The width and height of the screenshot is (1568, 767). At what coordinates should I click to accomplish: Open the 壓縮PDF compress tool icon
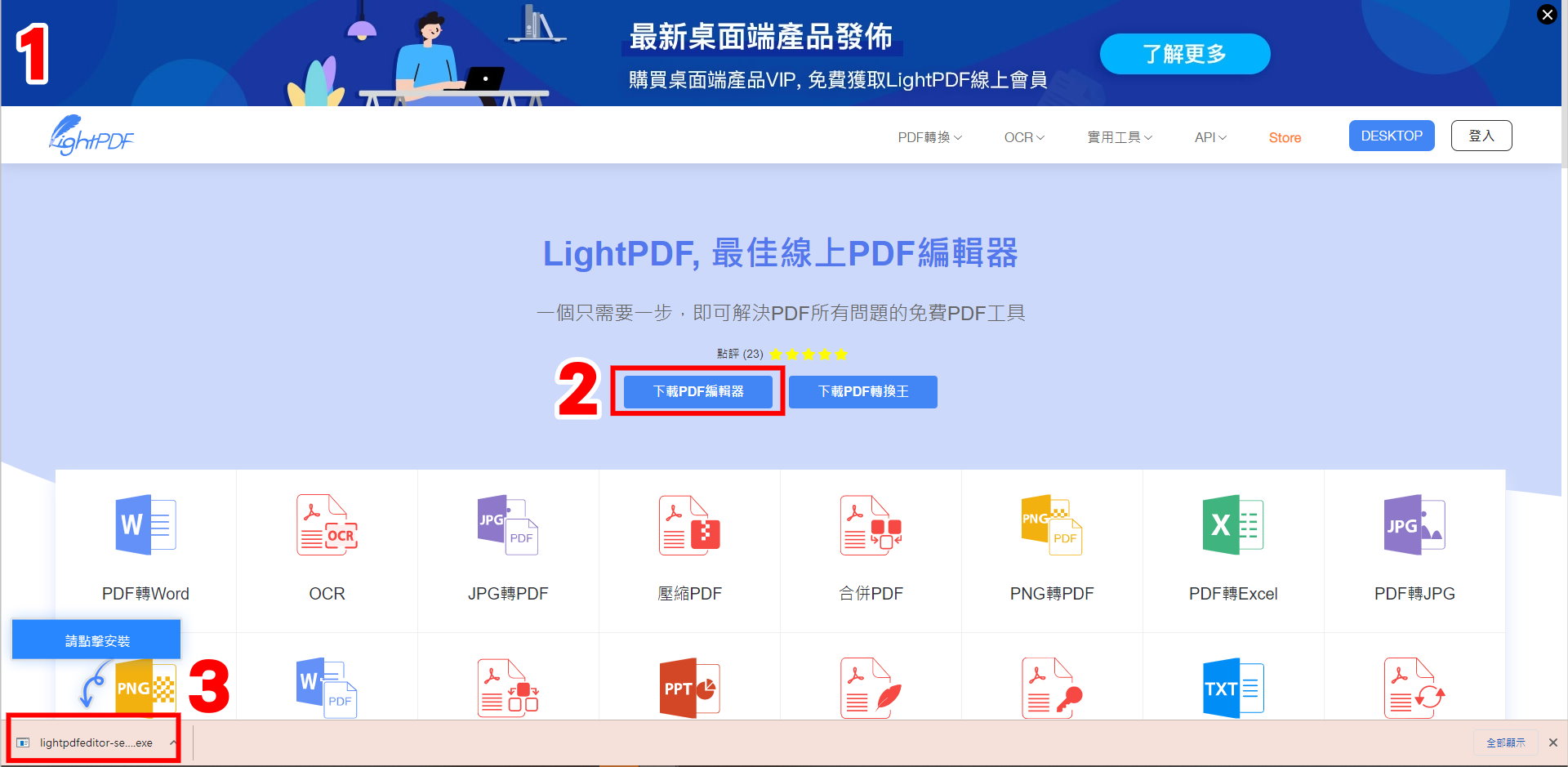click(x=689, y=524)
